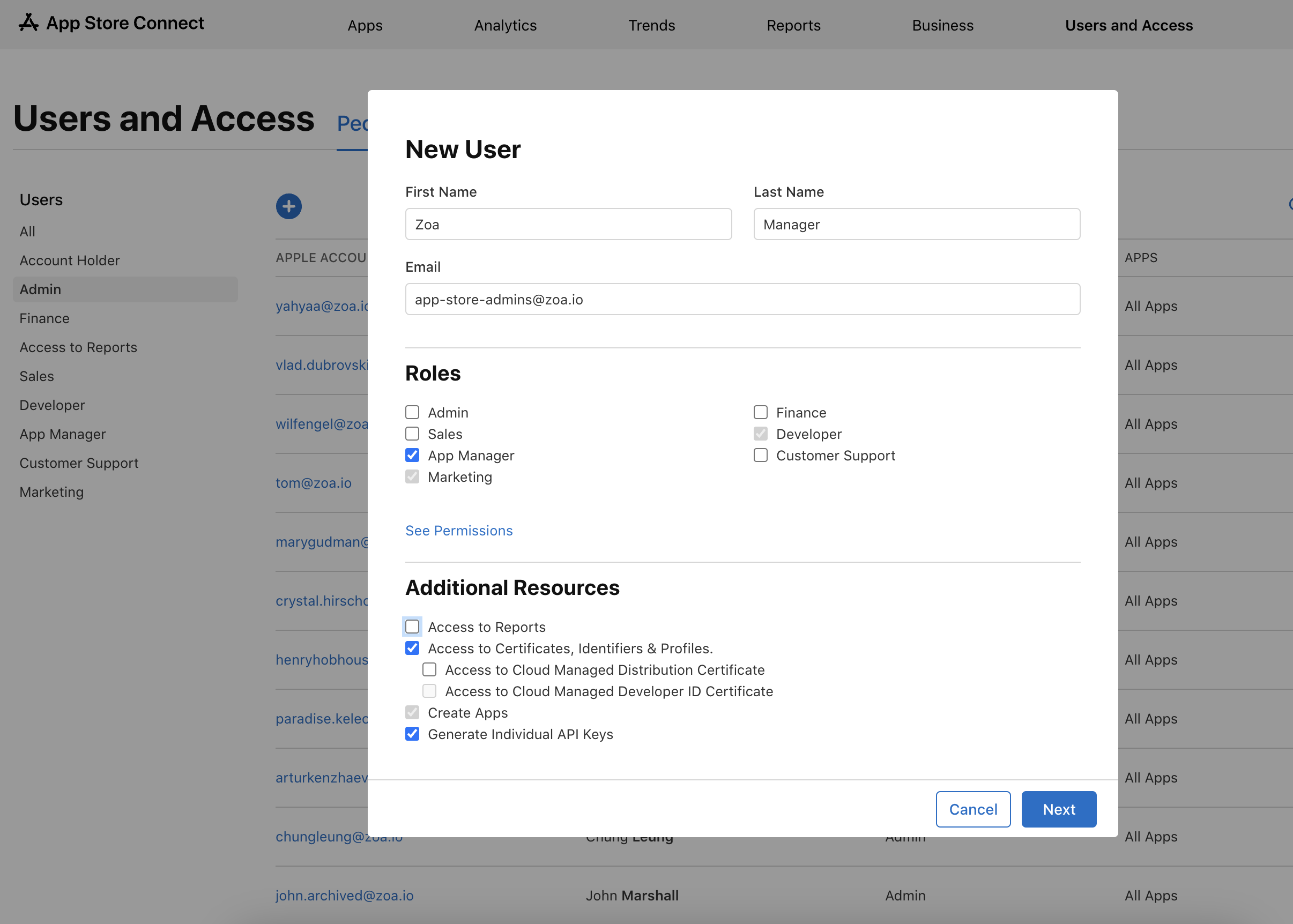Open the paradise.kelec user link
The height and width of the screenshot is (924, 1293).
[322, 719]
